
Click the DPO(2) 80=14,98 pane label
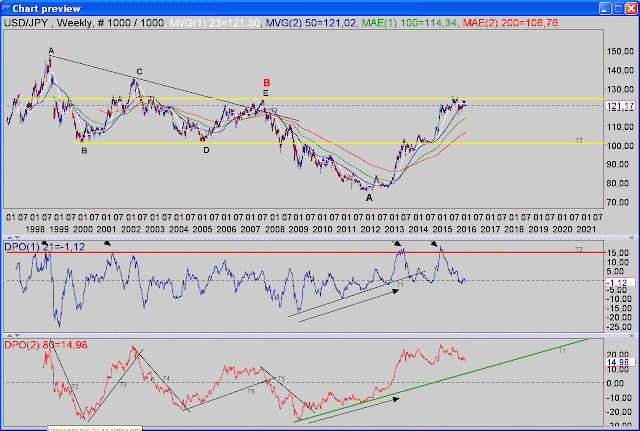click(46, 345)
